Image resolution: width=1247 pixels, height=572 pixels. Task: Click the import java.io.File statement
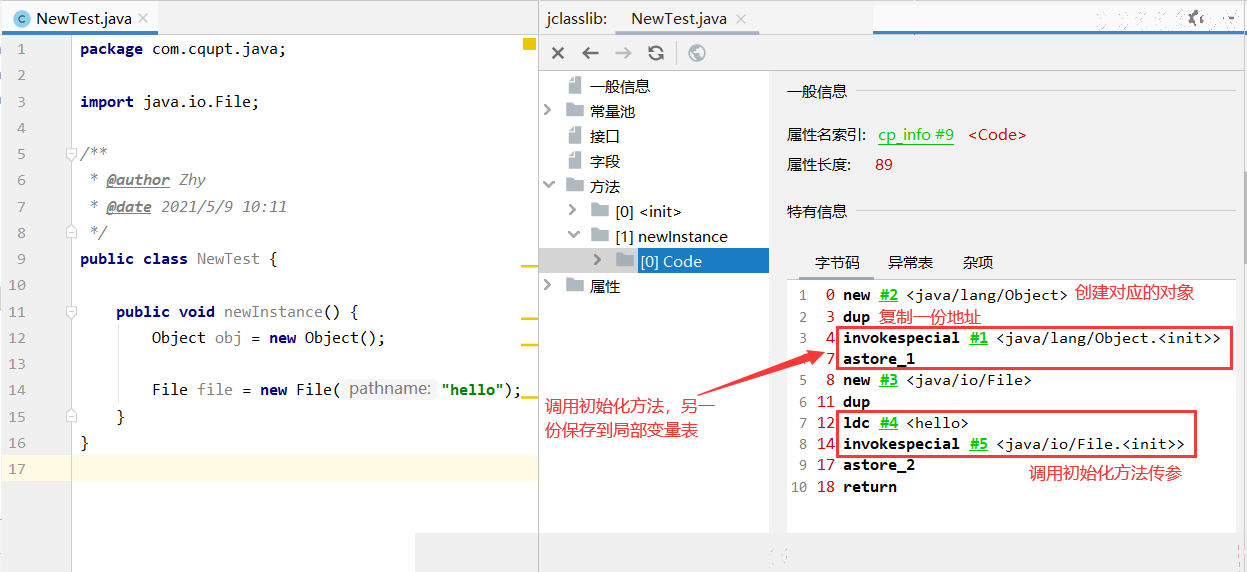tap(170, 102)
